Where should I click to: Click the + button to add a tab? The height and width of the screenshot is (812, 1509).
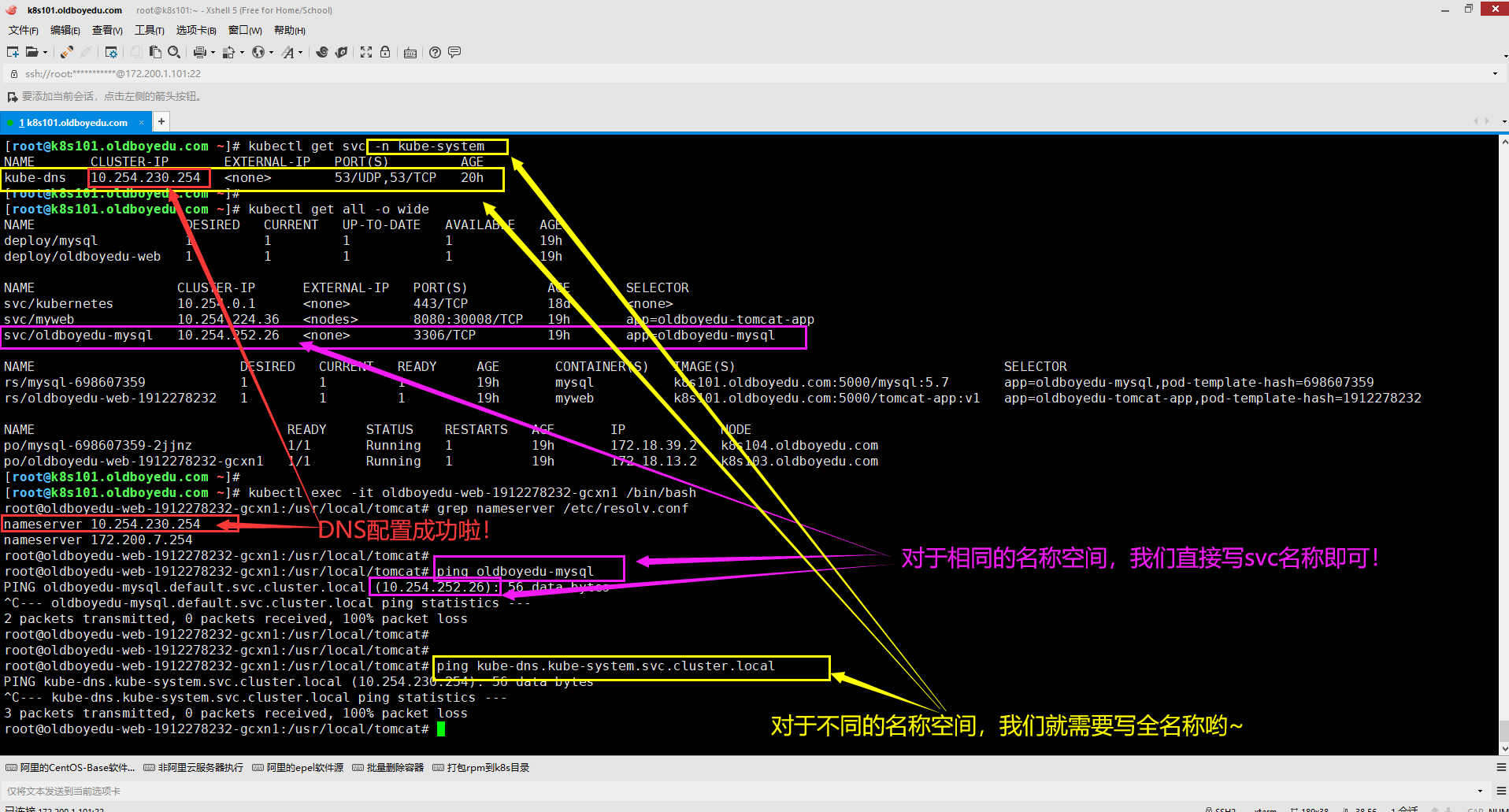point(161,121)
